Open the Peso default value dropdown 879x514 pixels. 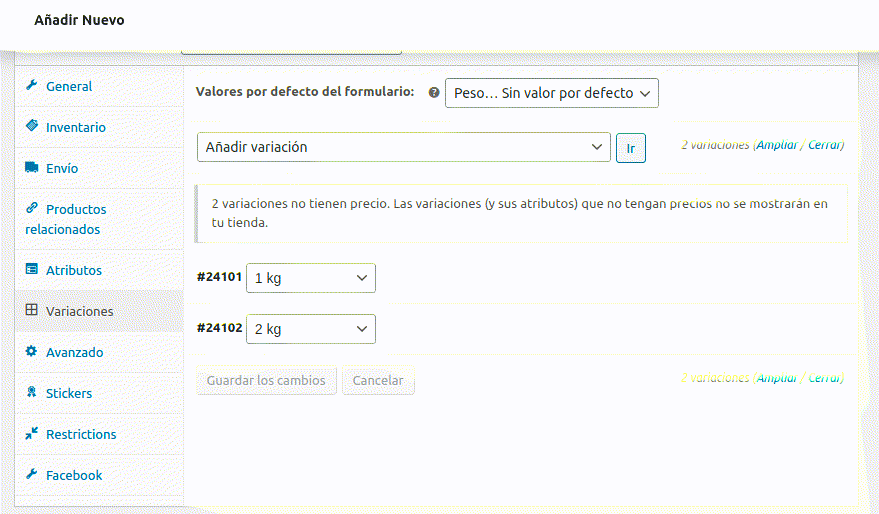551,93
